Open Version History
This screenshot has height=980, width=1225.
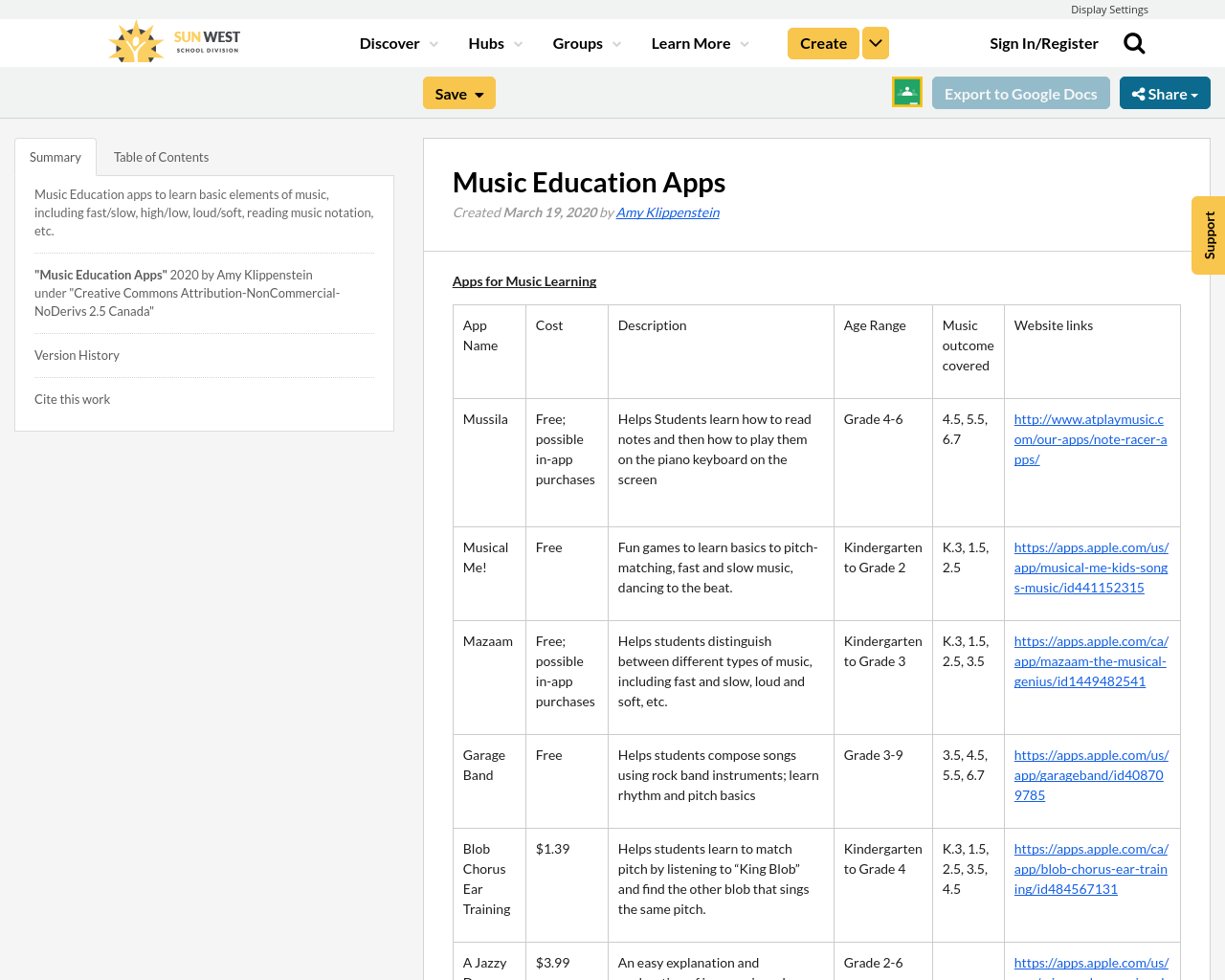click(x=77, y=355)
